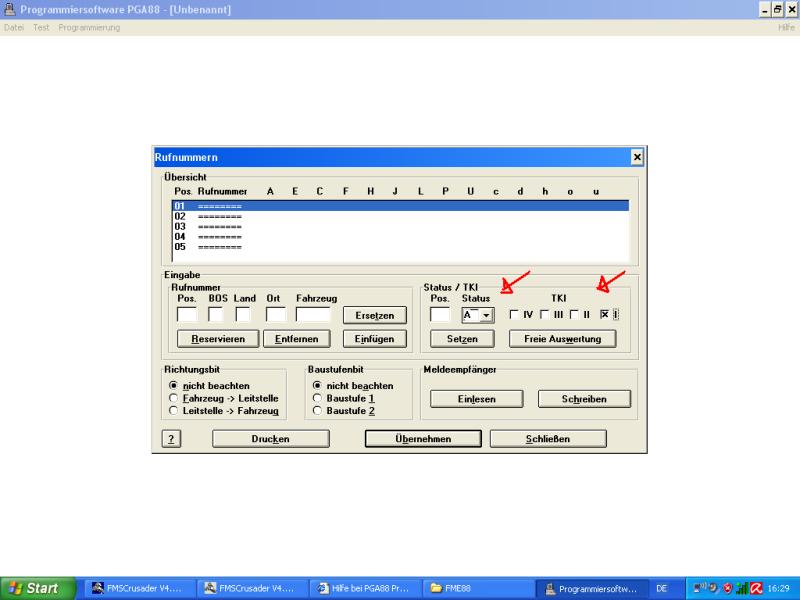The height and width of the screenshot is (600, 800).
Task: Click the Einlesen button
Action: click(476, 399)
